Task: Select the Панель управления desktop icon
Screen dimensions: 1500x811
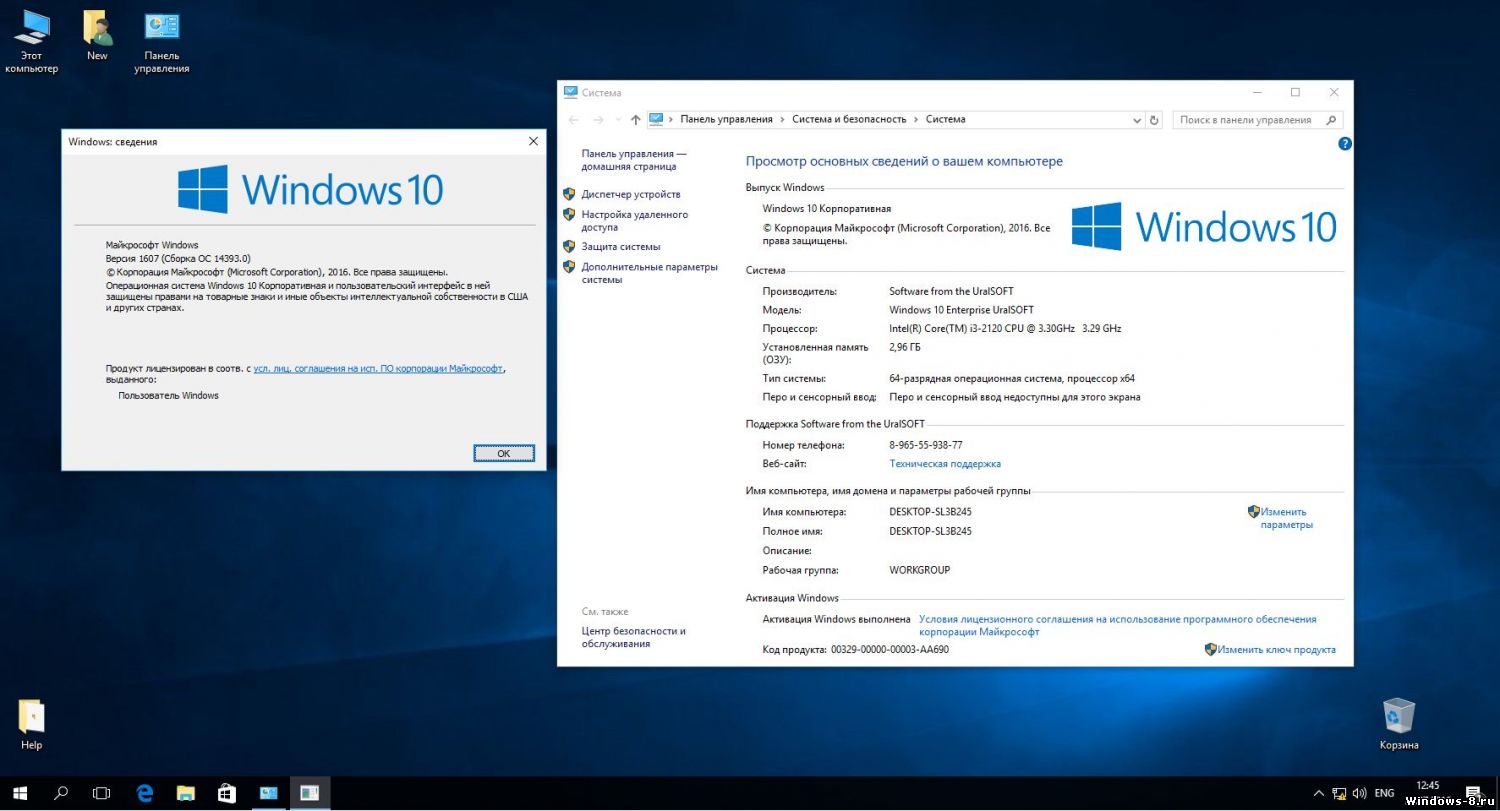Action: [x=162, y=42]
